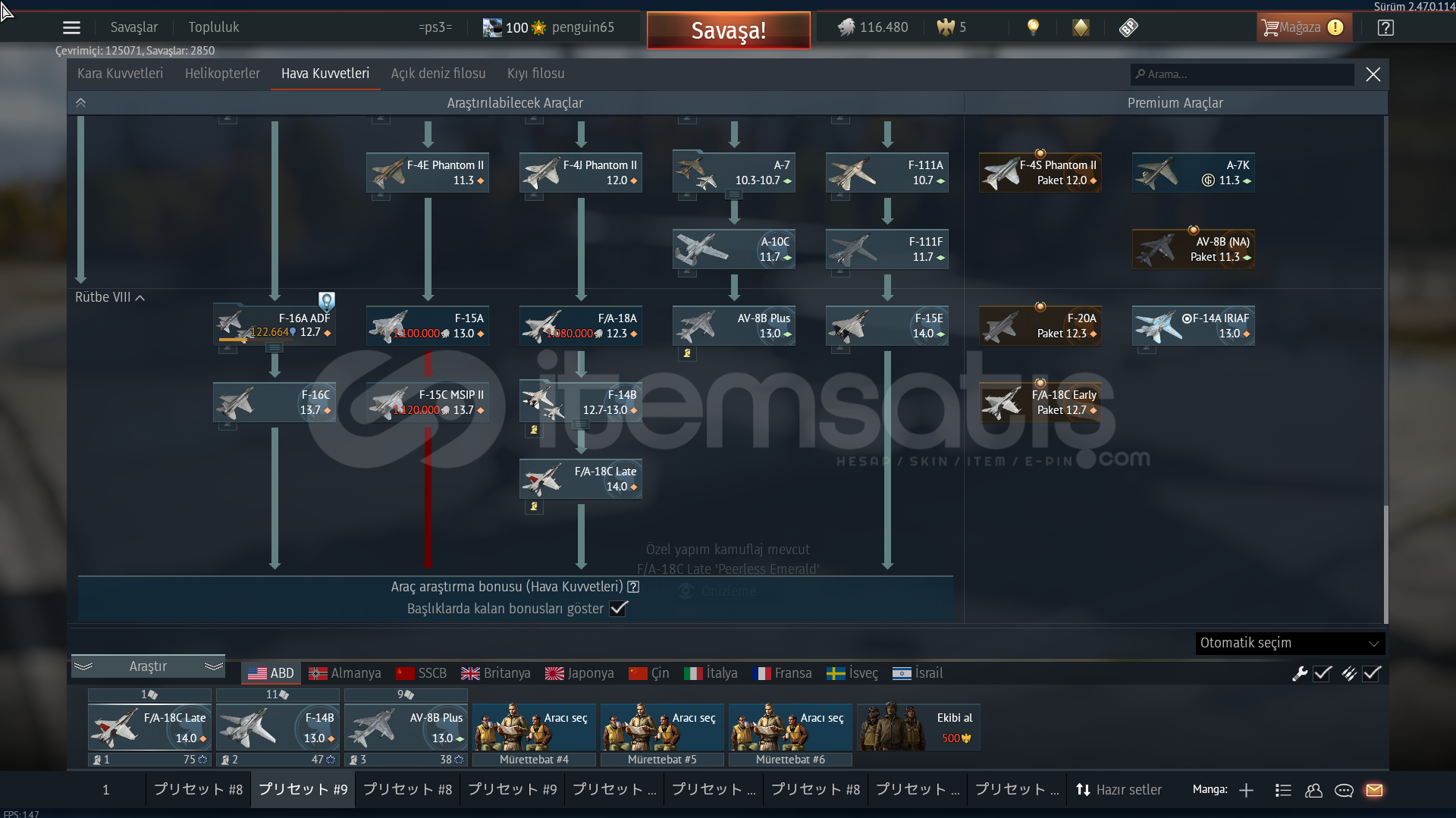The height and width of the screenshot is (818, 1456).
Task: Select the A-10C vehicle card
Action: point(734,249)
